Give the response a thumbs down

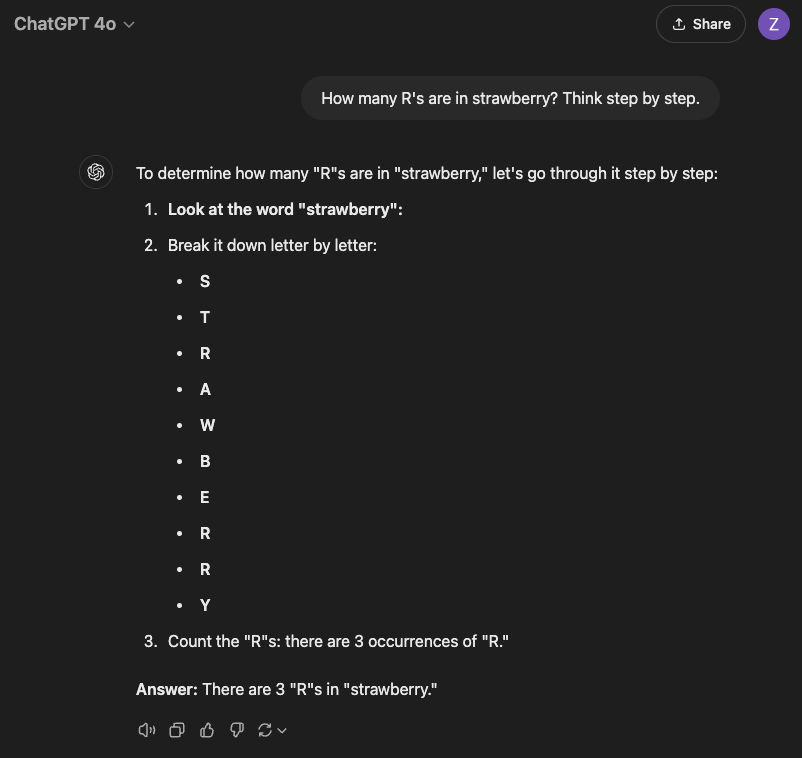[x=237, y=730]
